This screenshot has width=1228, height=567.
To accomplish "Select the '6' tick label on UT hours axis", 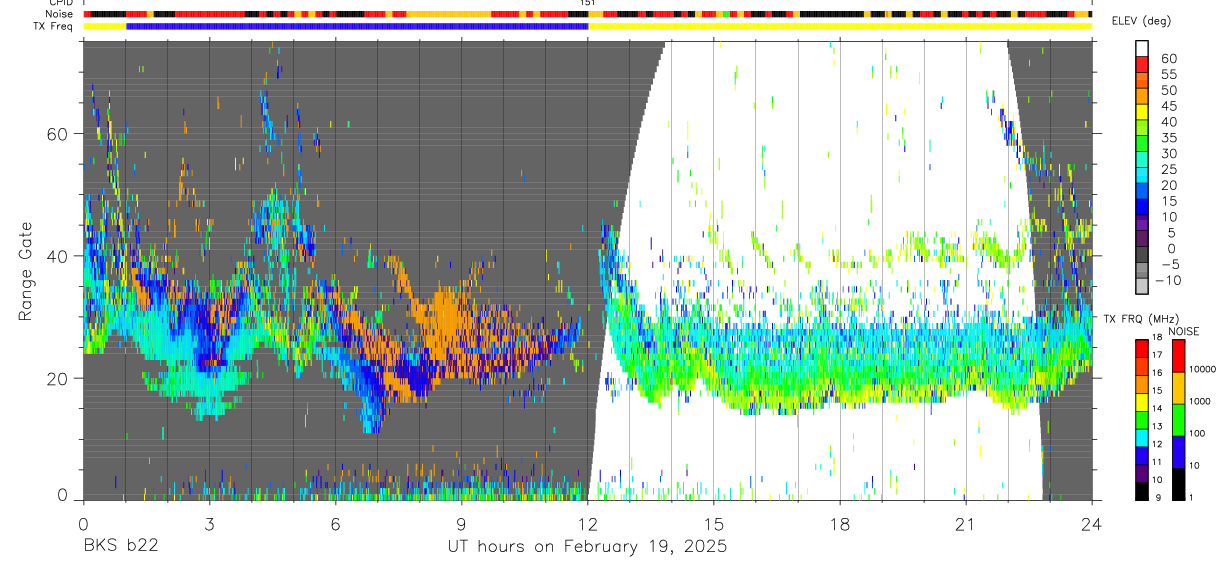I will 335,525.
